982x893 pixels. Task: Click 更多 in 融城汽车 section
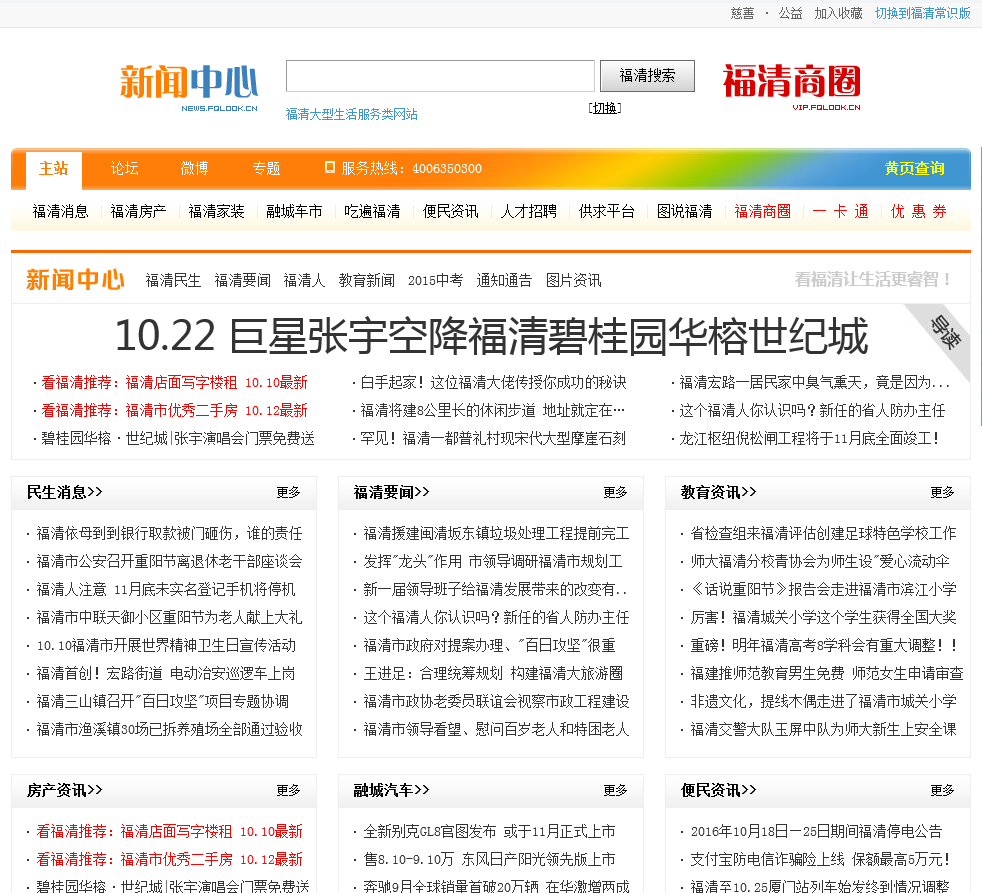click(616, 791)
